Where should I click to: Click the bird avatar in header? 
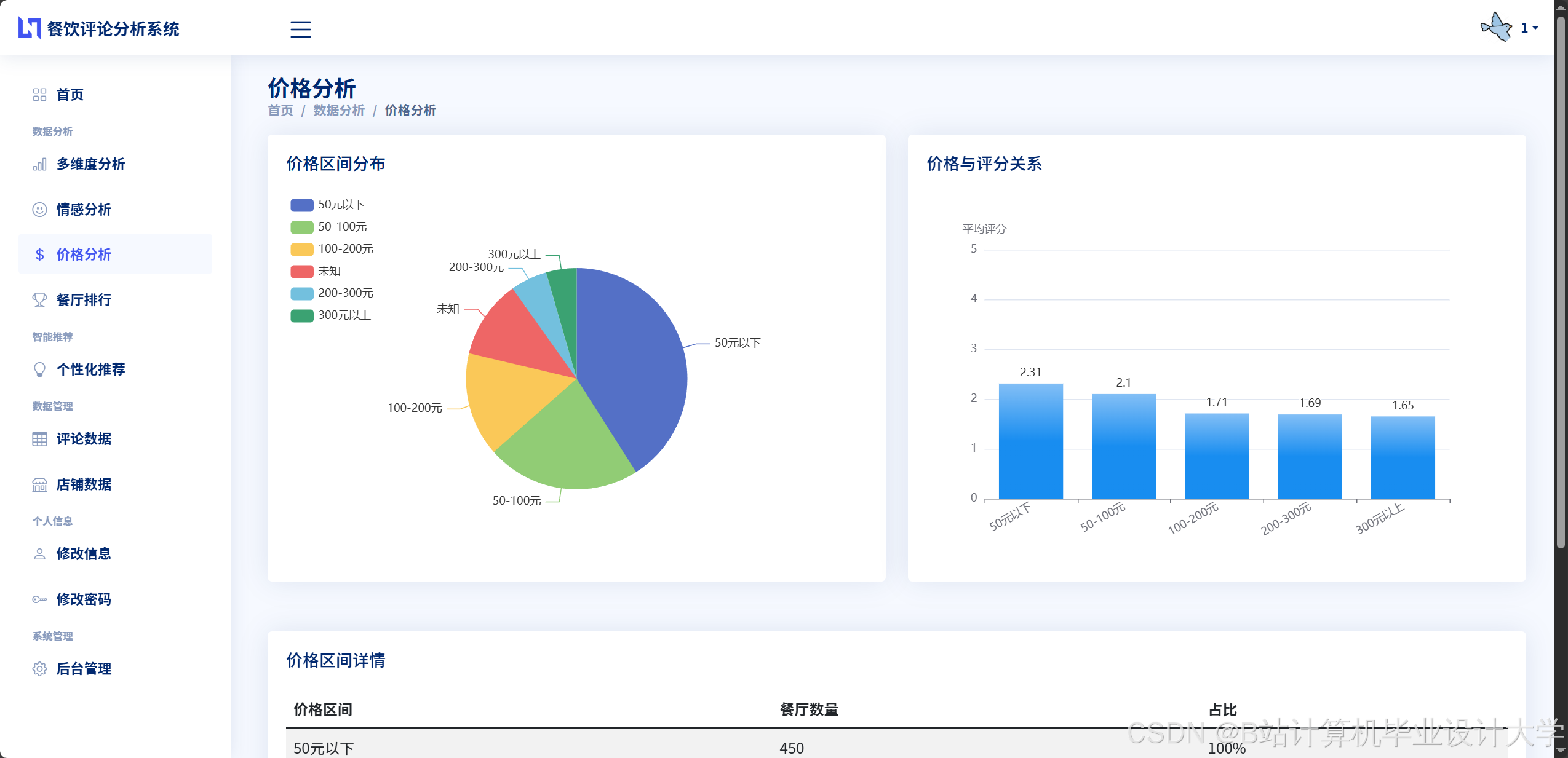point(1497,28)
